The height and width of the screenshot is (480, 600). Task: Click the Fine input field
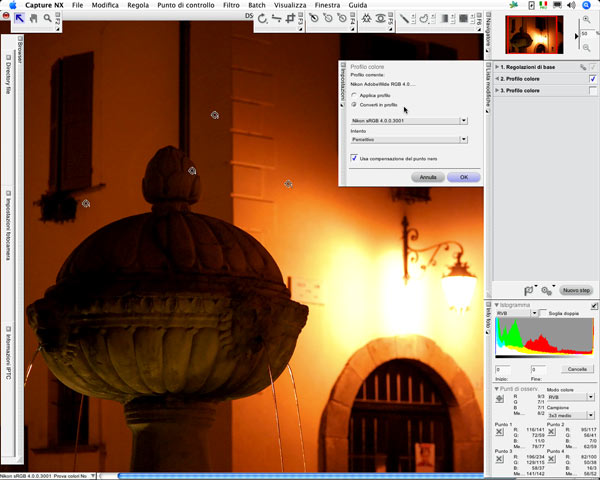coord(538,370)
